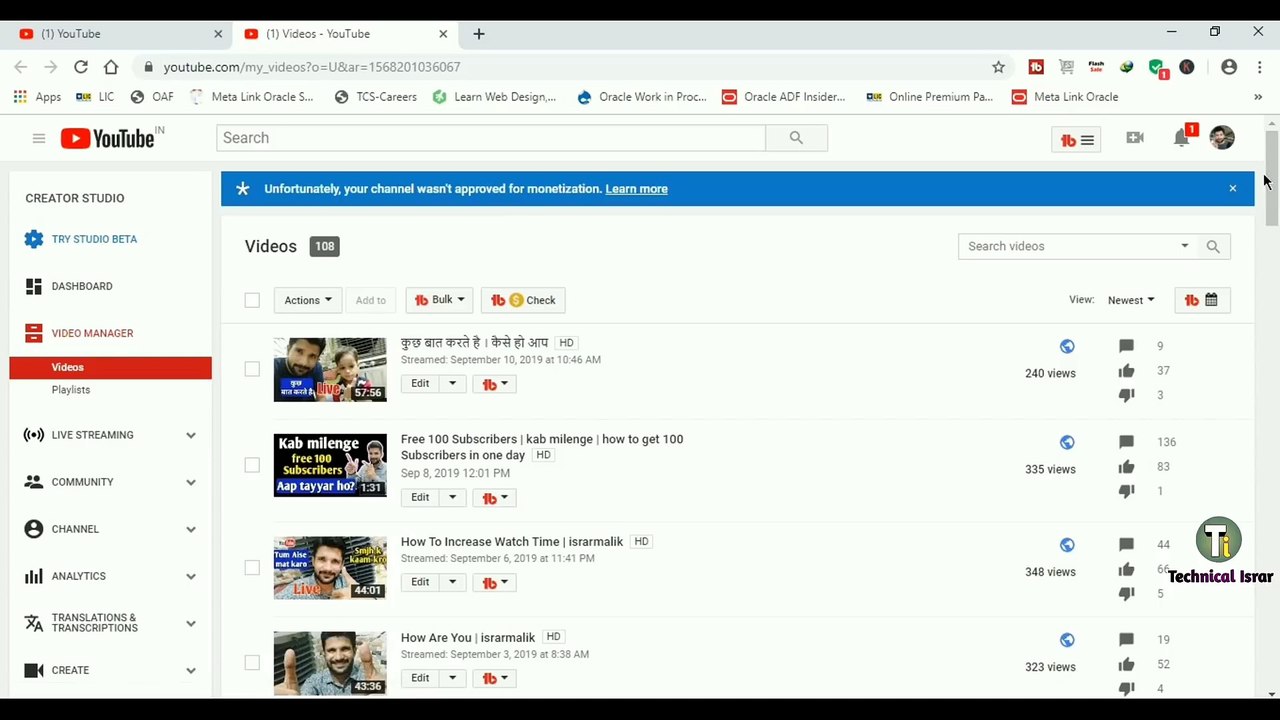Screen dimensions: 1280x720
Task: Check the How To Increase Watch Time video
Action: coord(252,568)
